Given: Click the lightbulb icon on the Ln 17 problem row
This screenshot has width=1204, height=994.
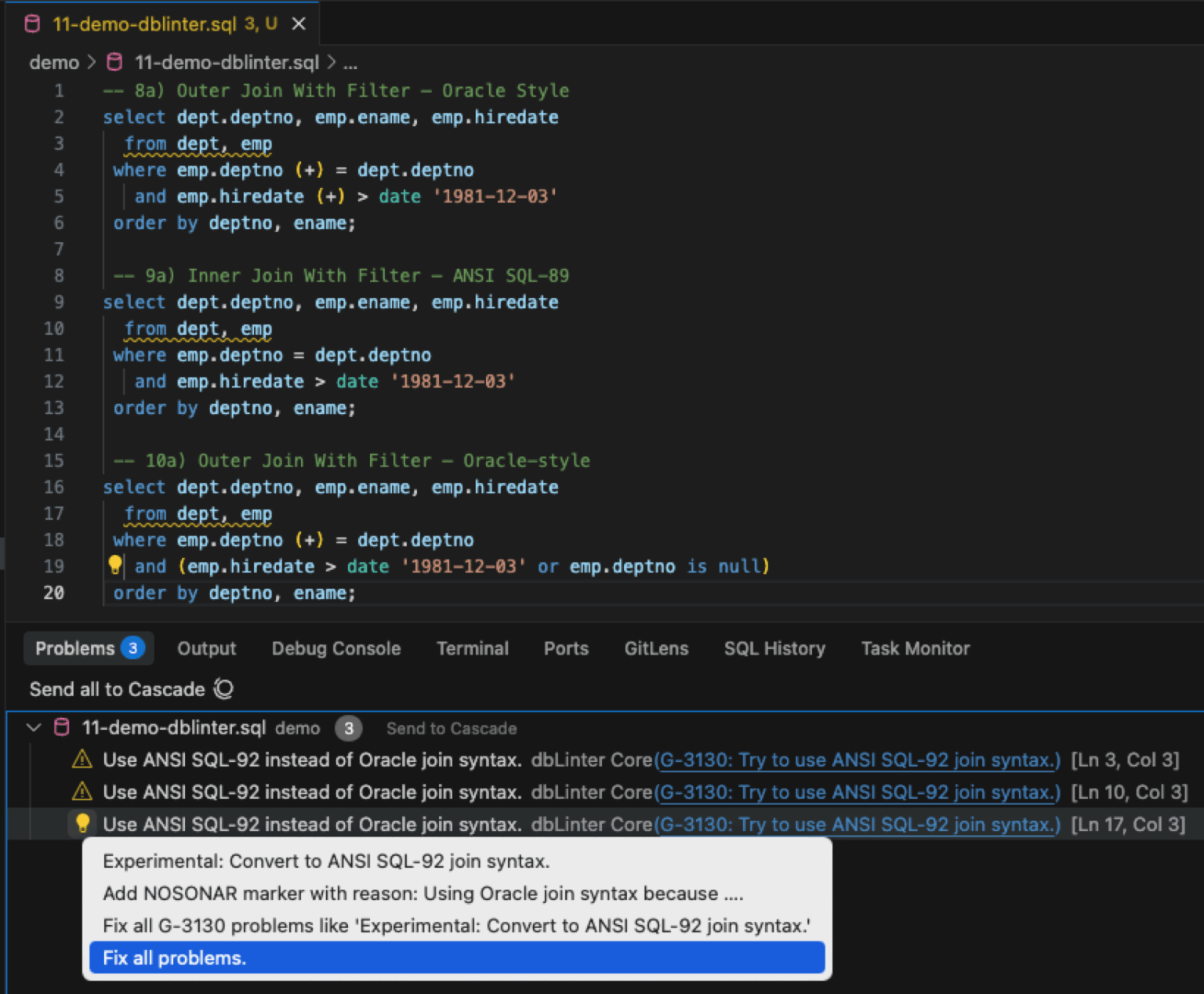Looking at the screenshot, I should coord(82,824).
